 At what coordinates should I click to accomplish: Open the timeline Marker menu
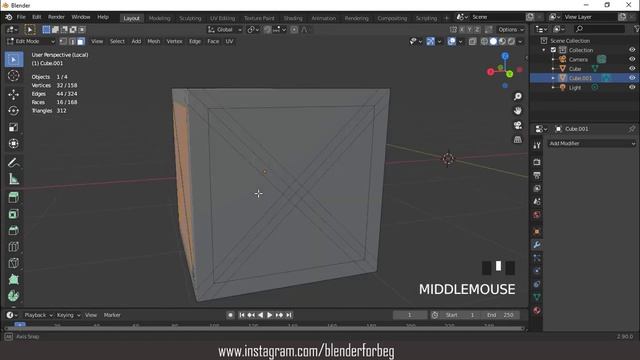112,315
